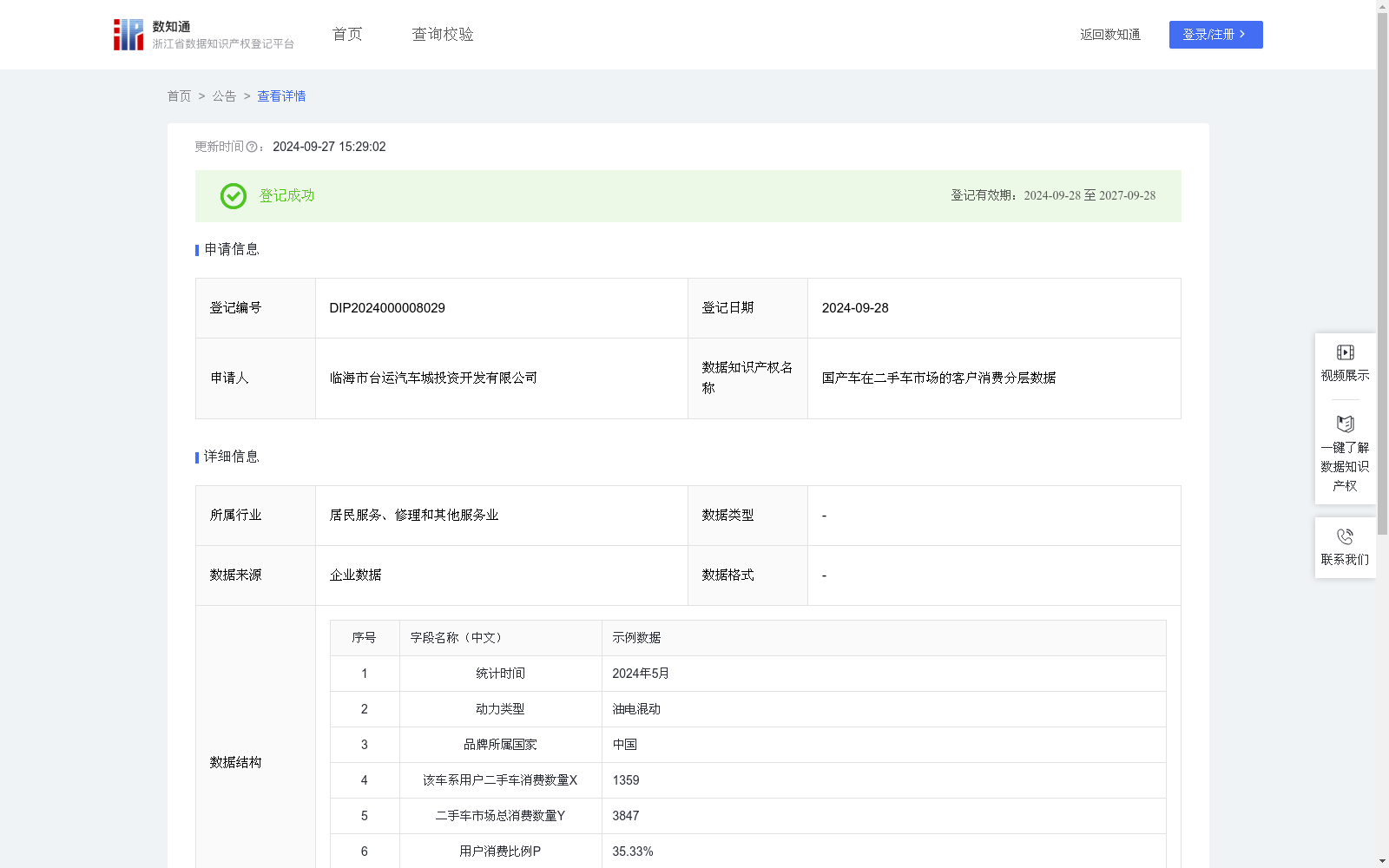This screenshot has width=1389, height=868.
Task: Click 查看详情 in the breadcrumb
Action: [x=281, y=96]
